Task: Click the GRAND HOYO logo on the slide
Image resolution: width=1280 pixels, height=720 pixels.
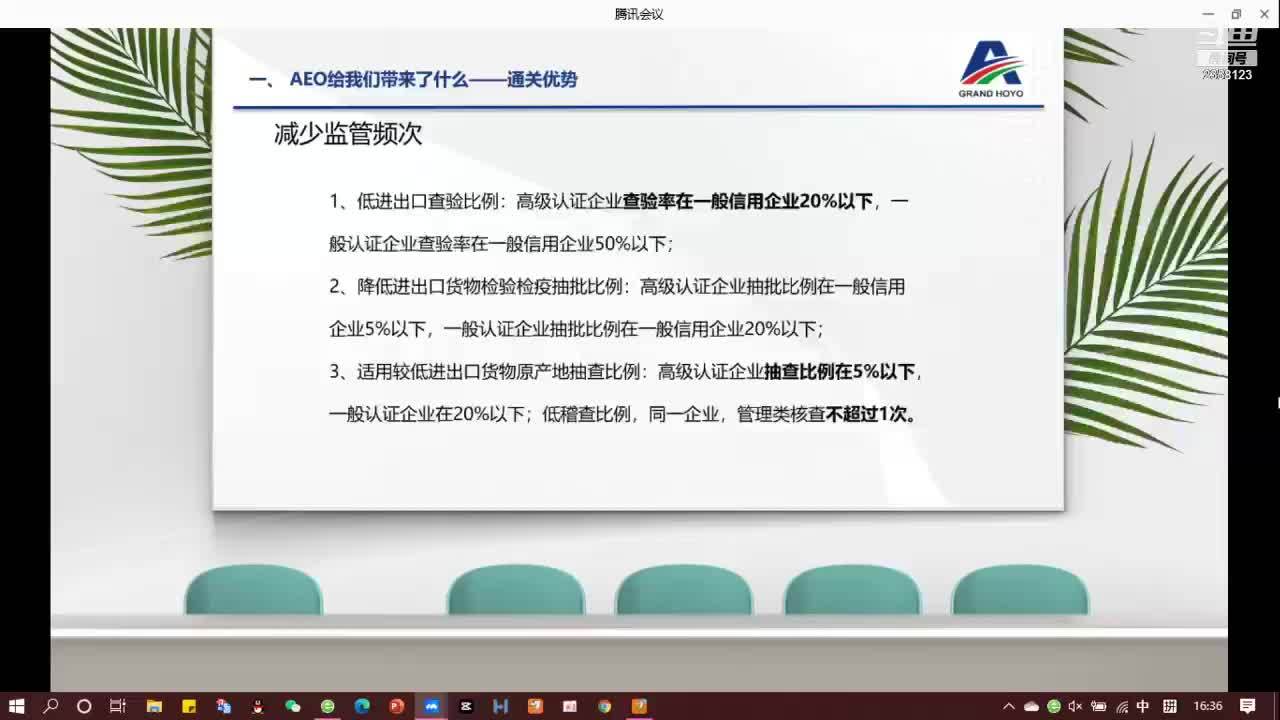Action: click(x=991, y=70)
